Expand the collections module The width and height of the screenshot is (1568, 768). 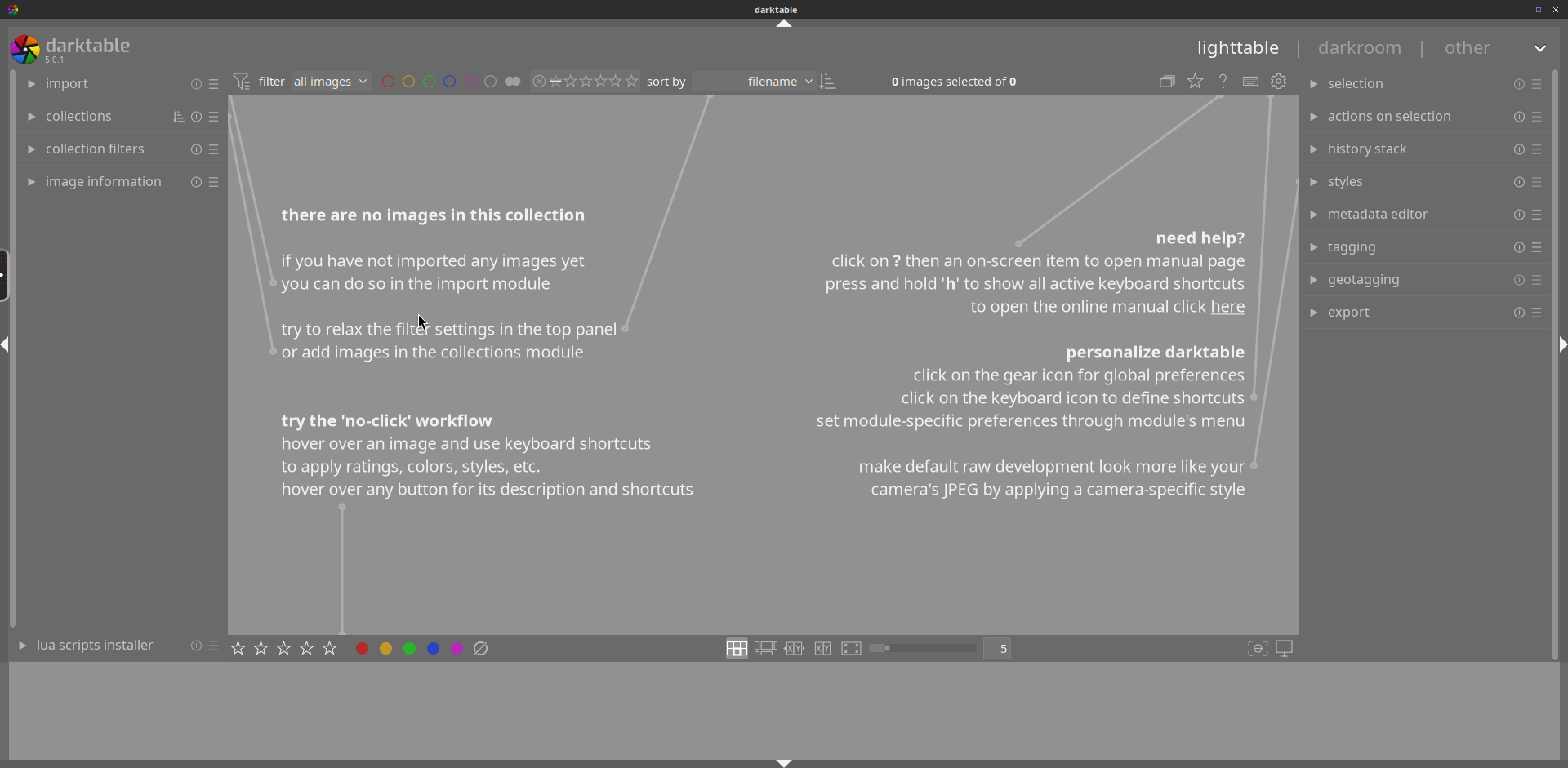(x=31, y=117)
